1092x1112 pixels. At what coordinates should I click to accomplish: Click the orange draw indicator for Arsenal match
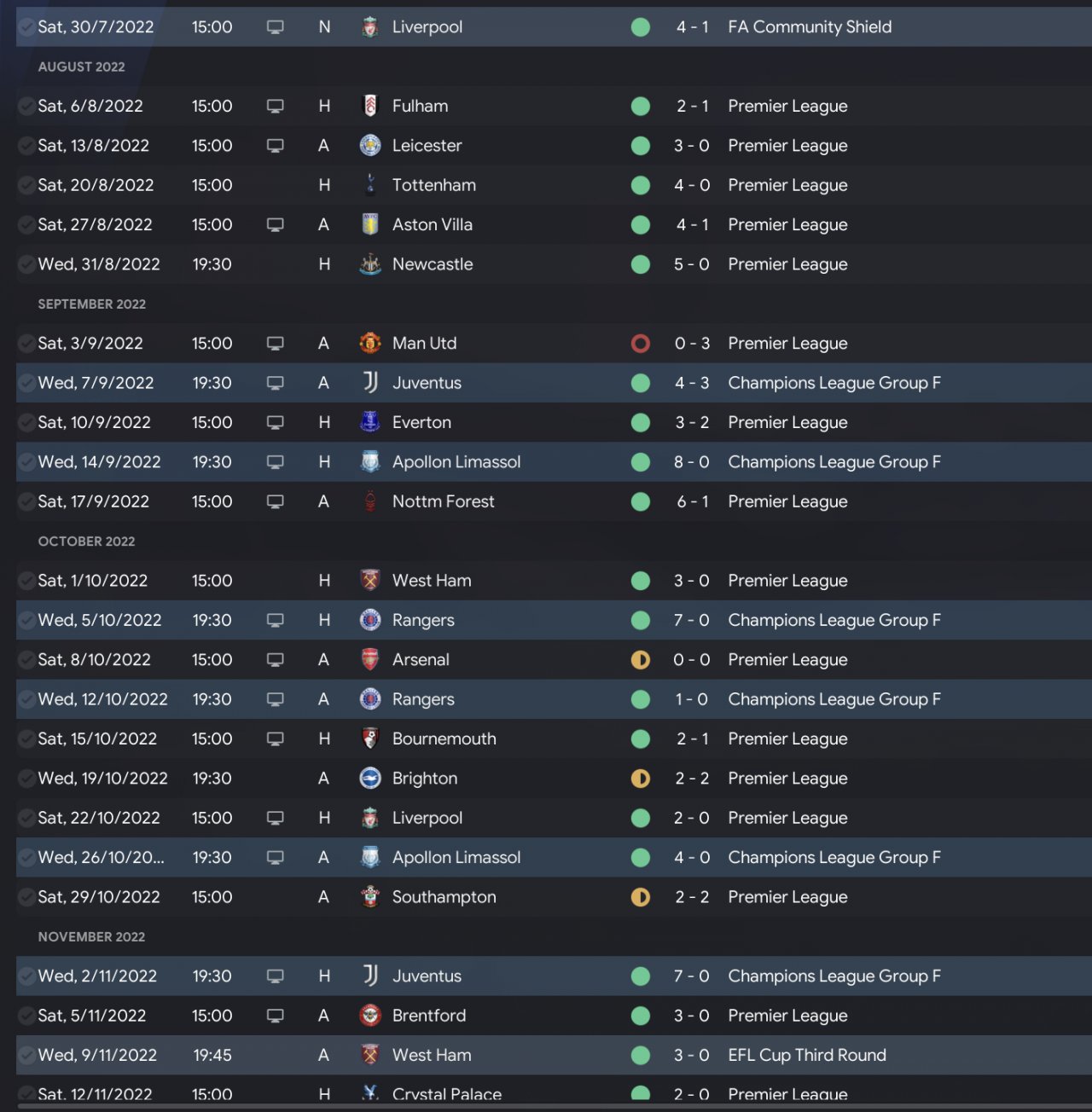click(x=641, y=659)
